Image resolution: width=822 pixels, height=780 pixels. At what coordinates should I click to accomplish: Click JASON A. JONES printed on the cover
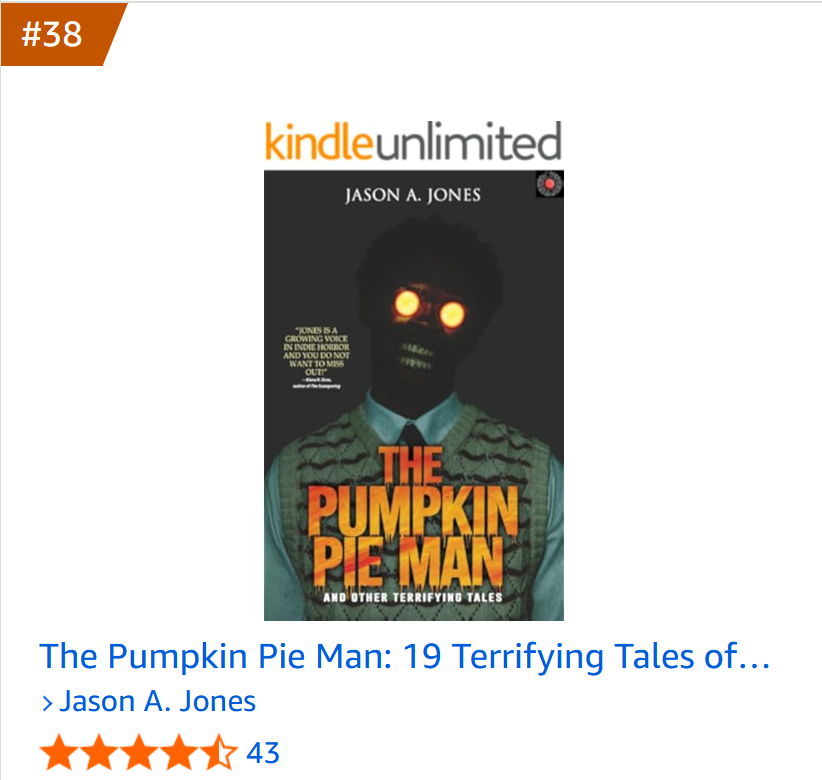(413, 195)
